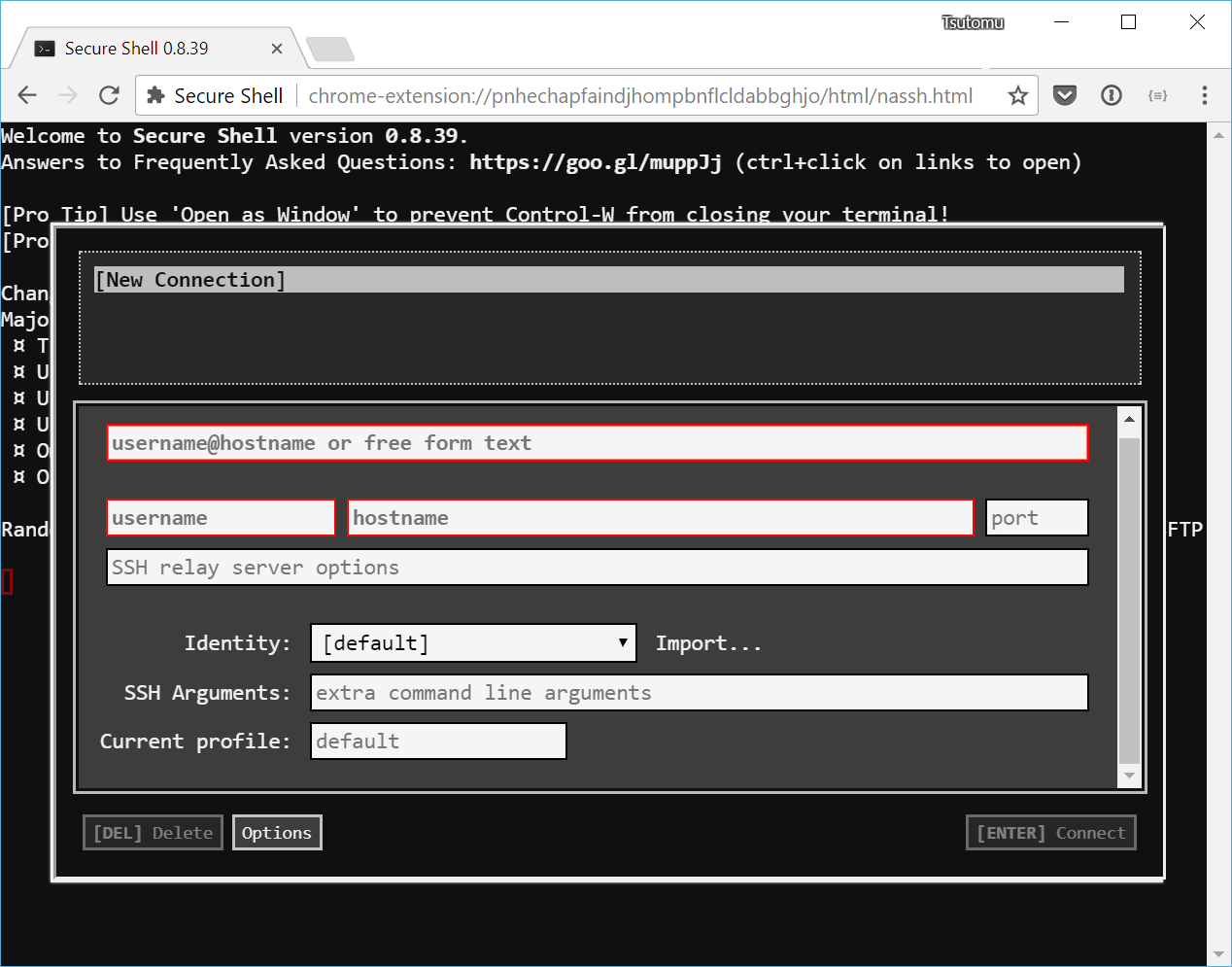
Task: Minimize the Chrome window
Action: pos(1061,22)
